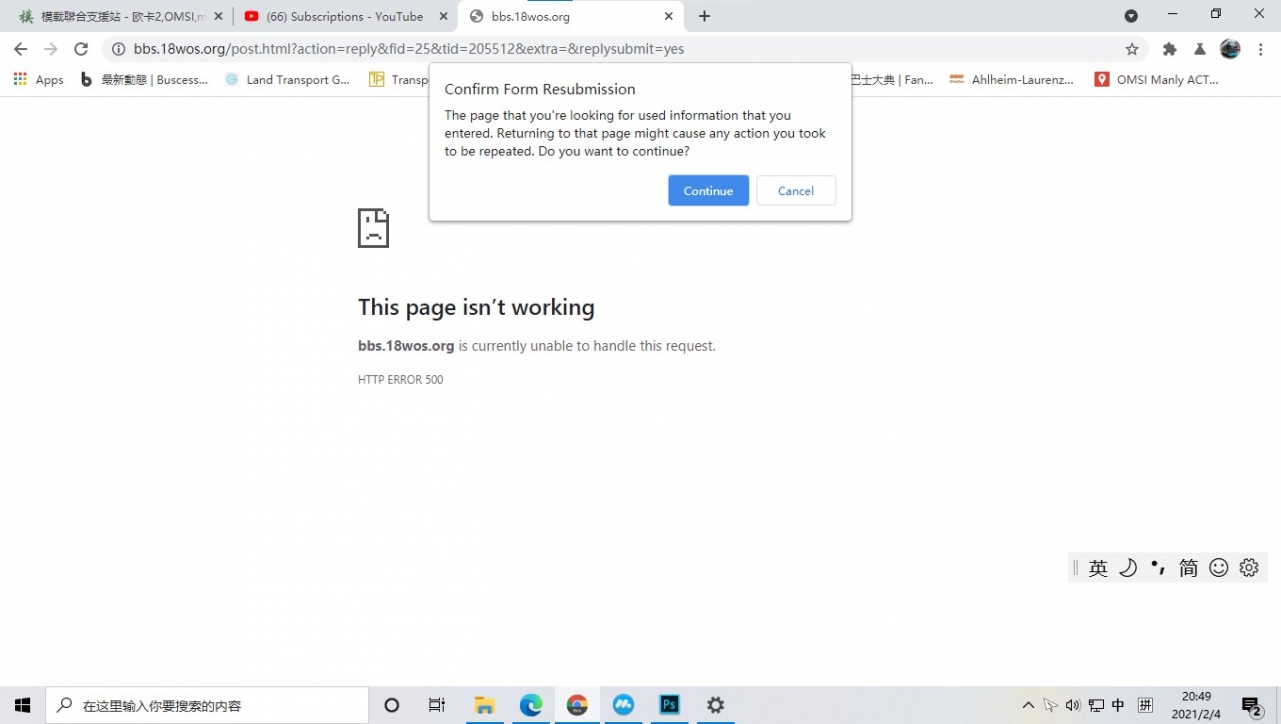
Task: Open the IME toolbar settings gear
Action: pos(1248,568)
